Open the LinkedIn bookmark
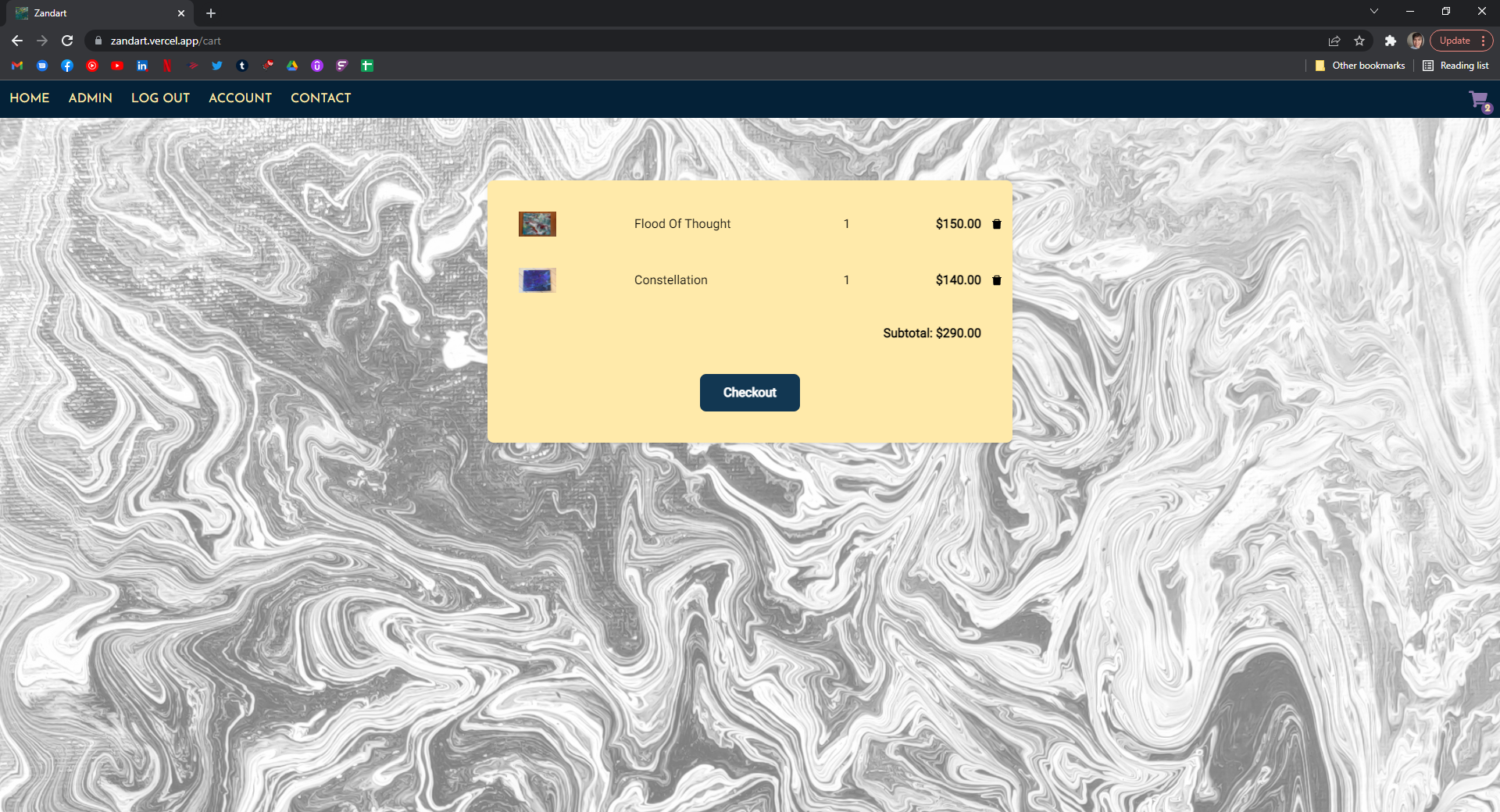This screenshot has width=1500, height=812. pos(142,66)
